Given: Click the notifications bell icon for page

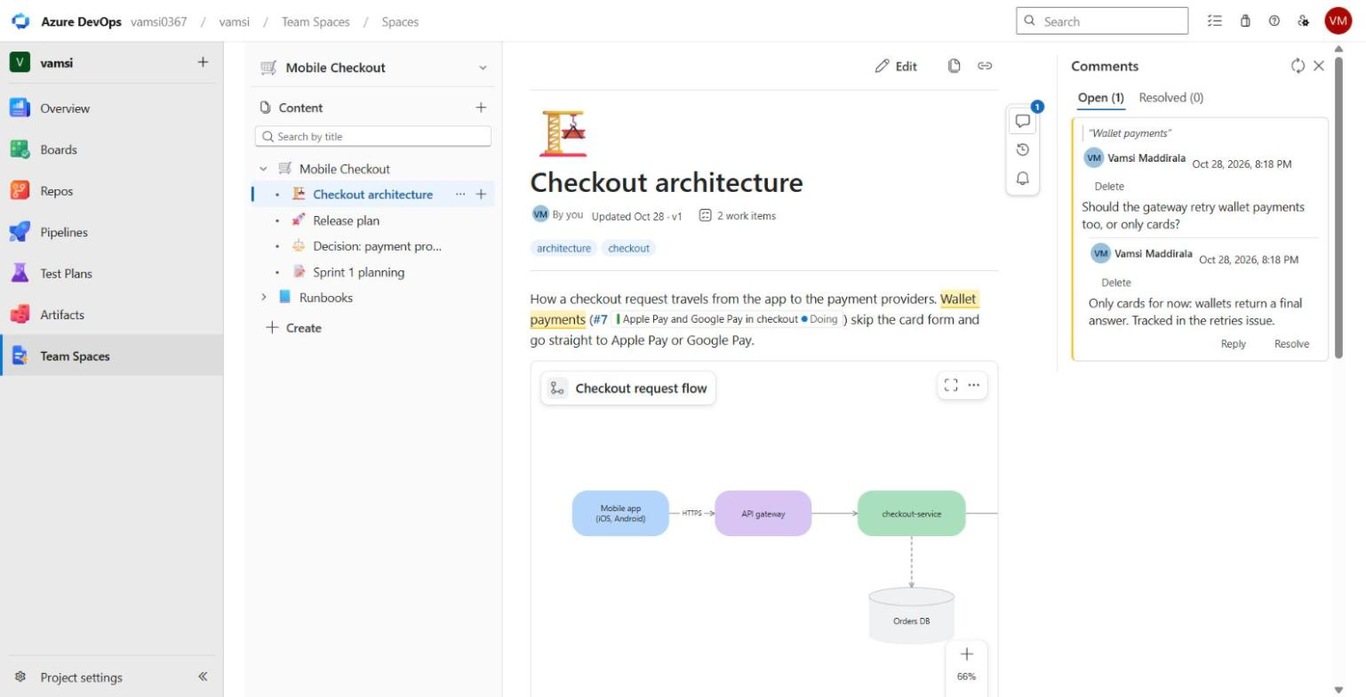Looking at the screenshot, I should [1023, 179].
